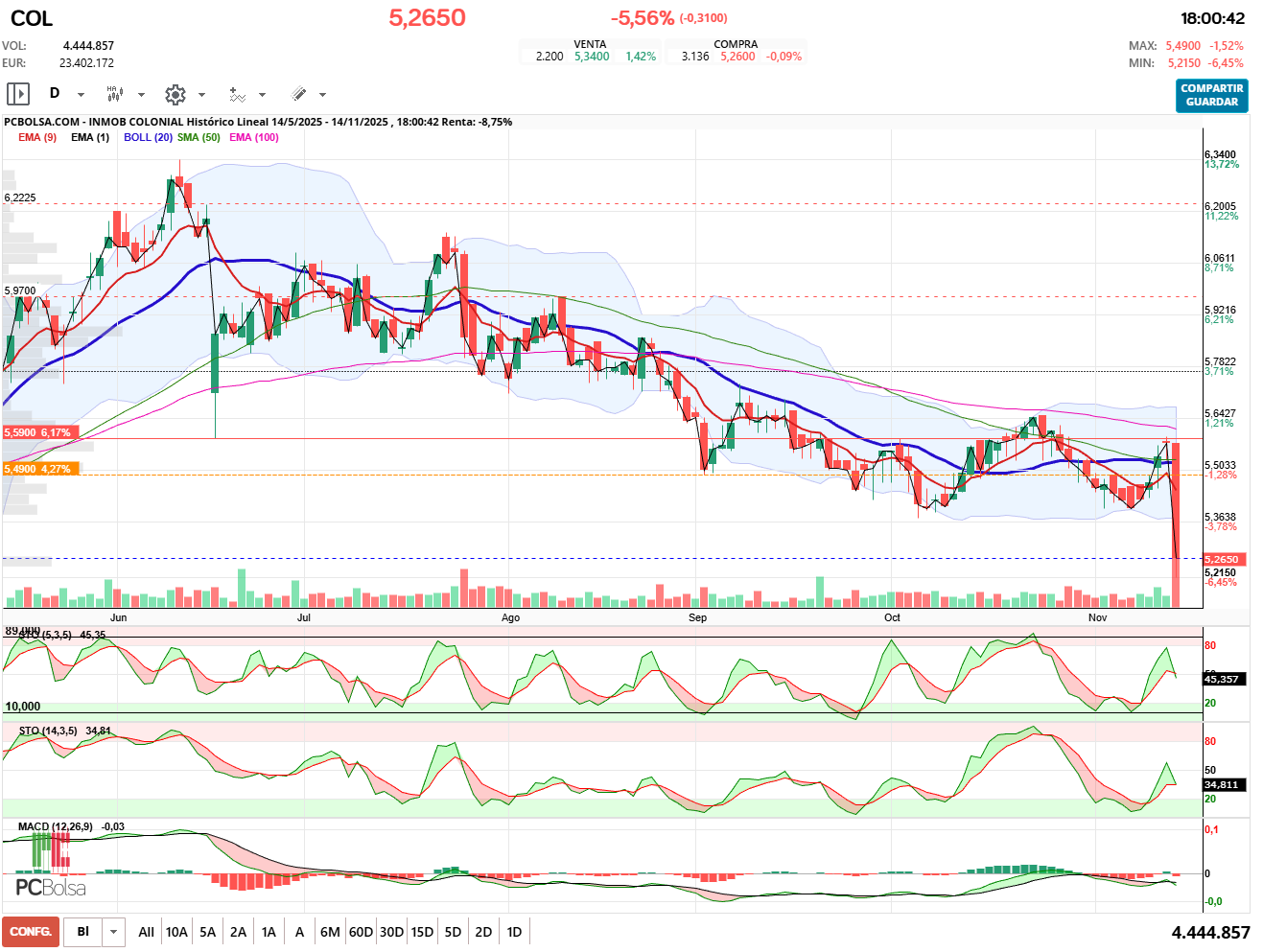Click the EMA (100) magenta color label
Image resolution: width=1263 pixels, height=952 pixels.
(x=254, y=137)
